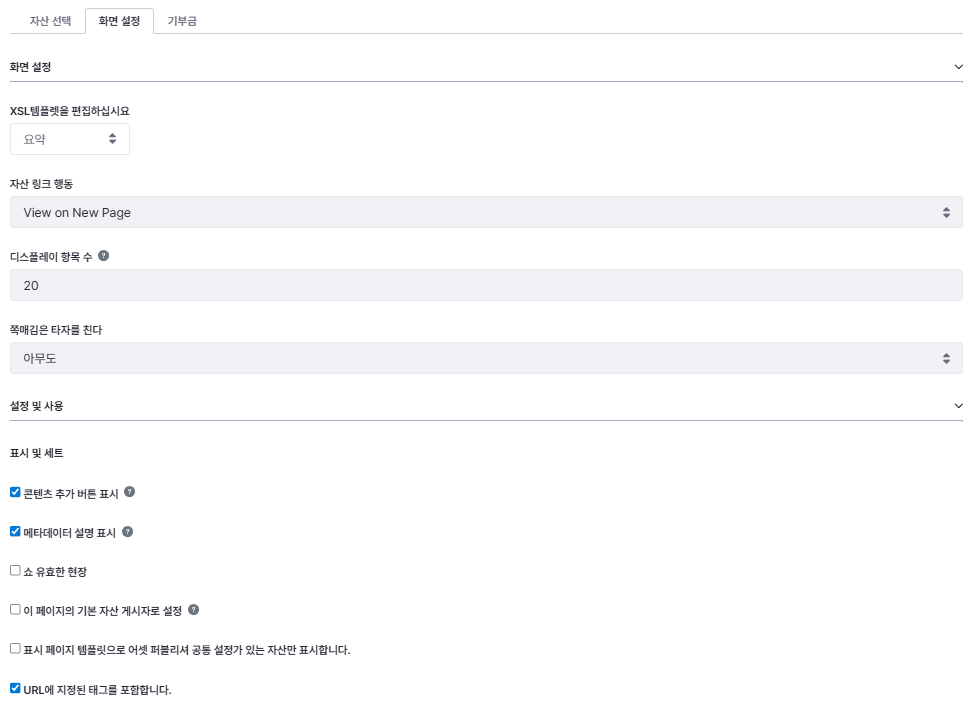Click help icon next to 디스플레이 항목 수
This screenshot has height=711, width=975.
tap(104, 256)
